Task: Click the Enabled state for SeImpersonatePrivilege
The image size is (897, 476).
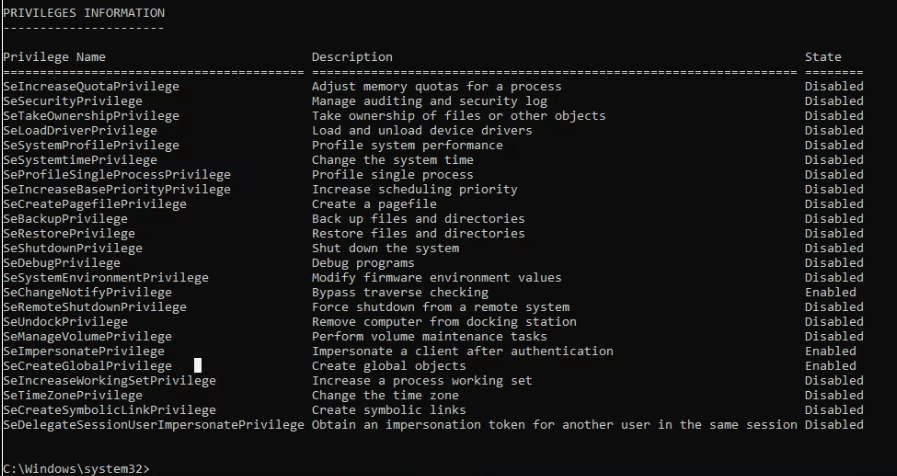Action: (831, 351)
